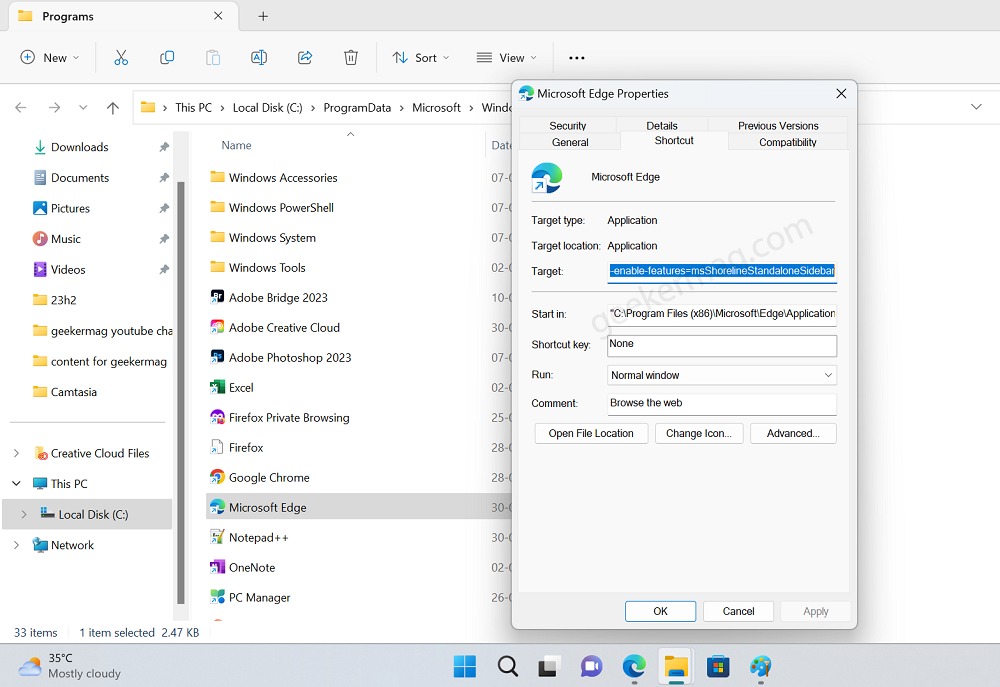The width and height of the screenshot is (1000, 687).
Task: Click the Apply button
Action: [816, 611]
